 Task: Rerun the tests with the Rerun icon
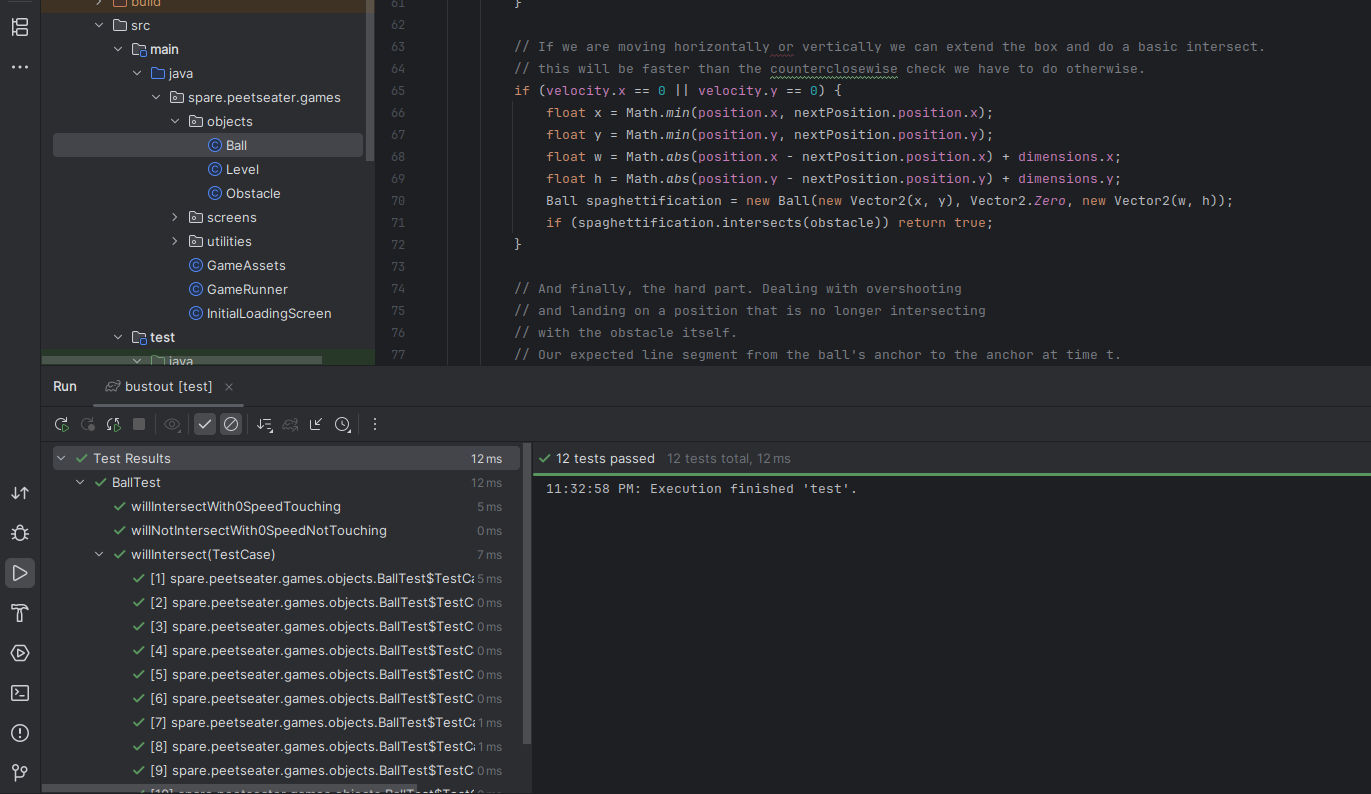tap(62, 425)
